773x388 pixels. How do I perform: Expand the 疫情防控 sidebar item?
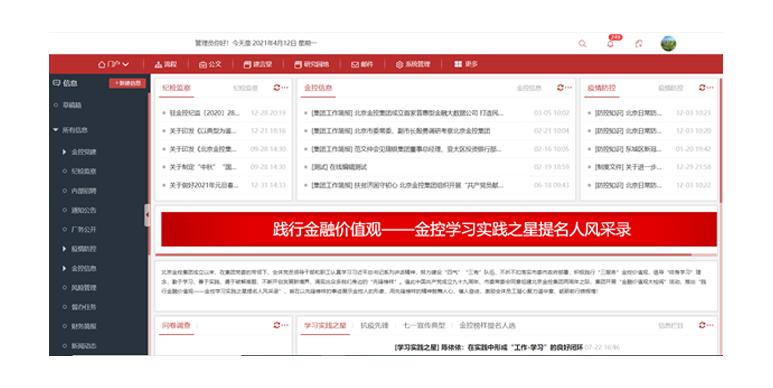64,249
